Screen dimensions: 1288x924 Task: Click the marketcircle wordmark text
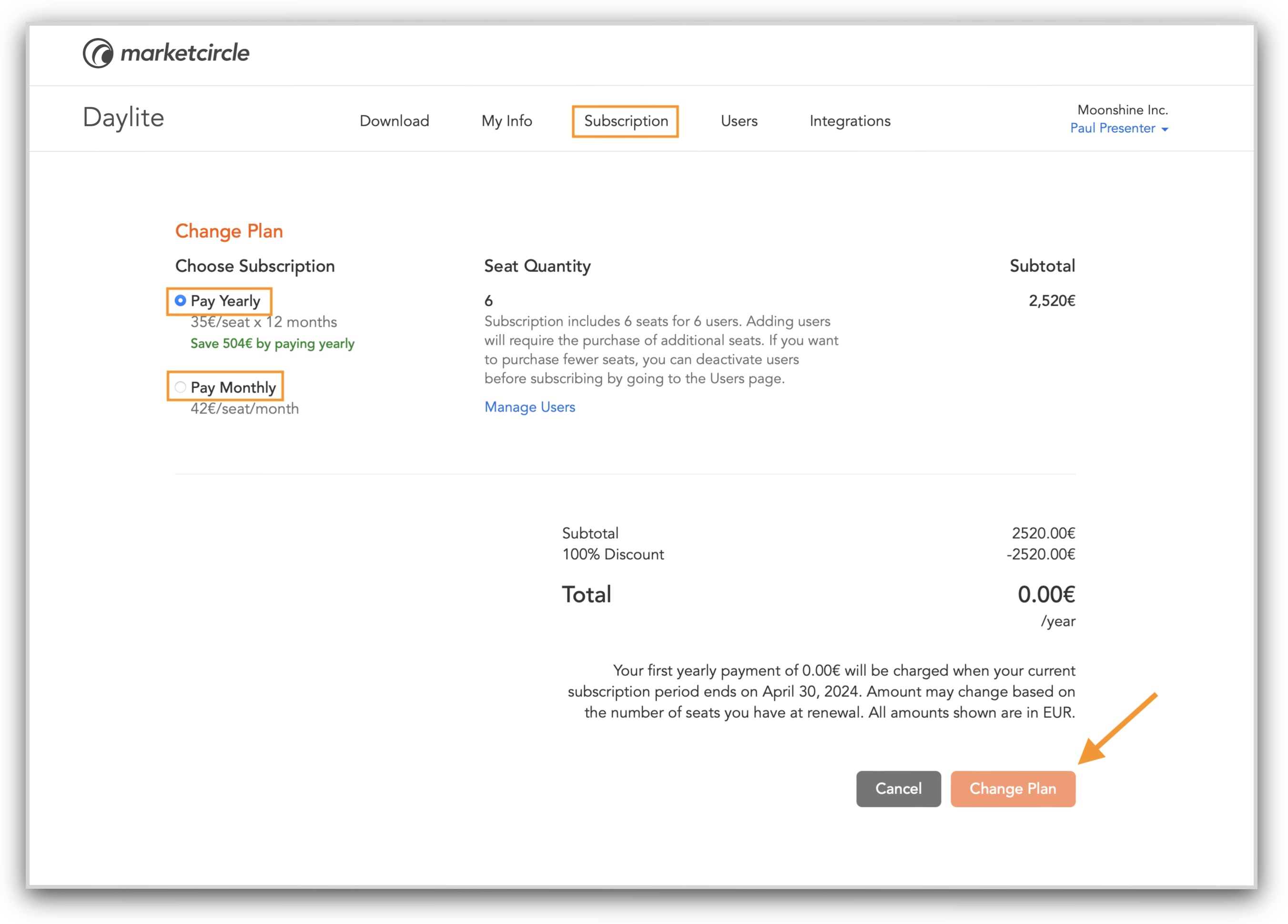185,53
